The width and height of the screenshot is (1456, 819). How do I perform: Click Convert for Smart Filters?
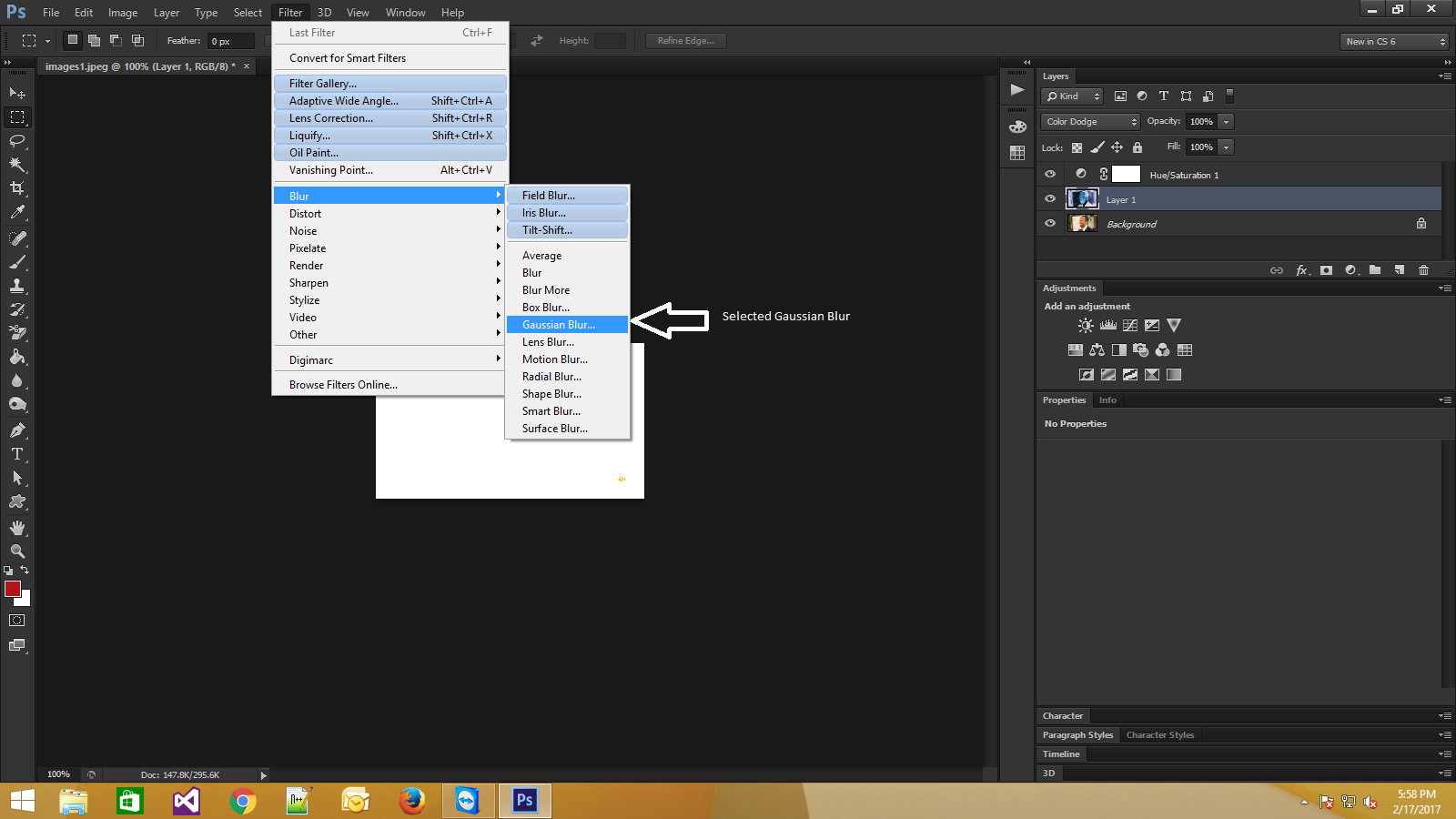(389, 58)
